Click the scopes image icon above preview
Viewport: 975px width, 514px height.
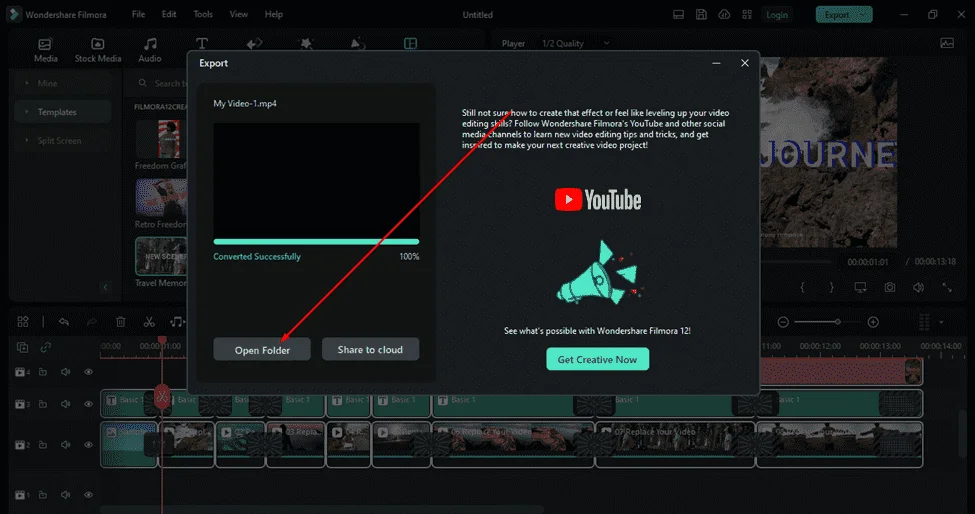947,43
